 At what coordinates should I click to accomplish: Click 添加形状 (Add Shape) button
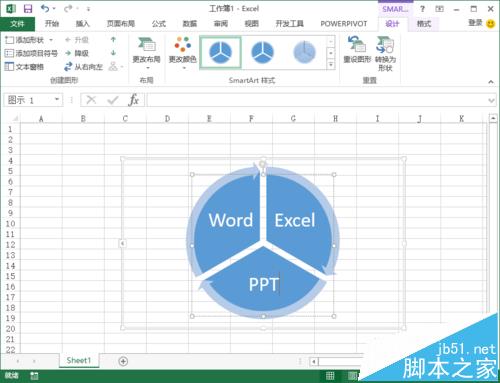[x=25, y=40]
